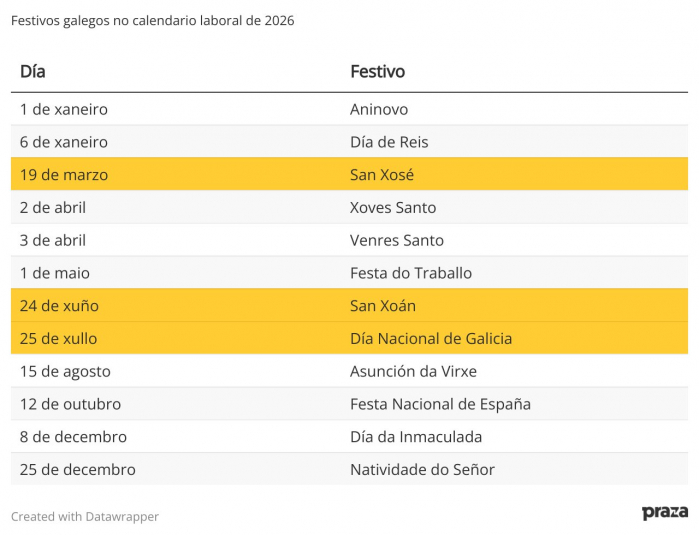Viewport: 699px width, 535px height.
Task: Click Día Nacional de Galicia entry
Action: click(431, 338)
